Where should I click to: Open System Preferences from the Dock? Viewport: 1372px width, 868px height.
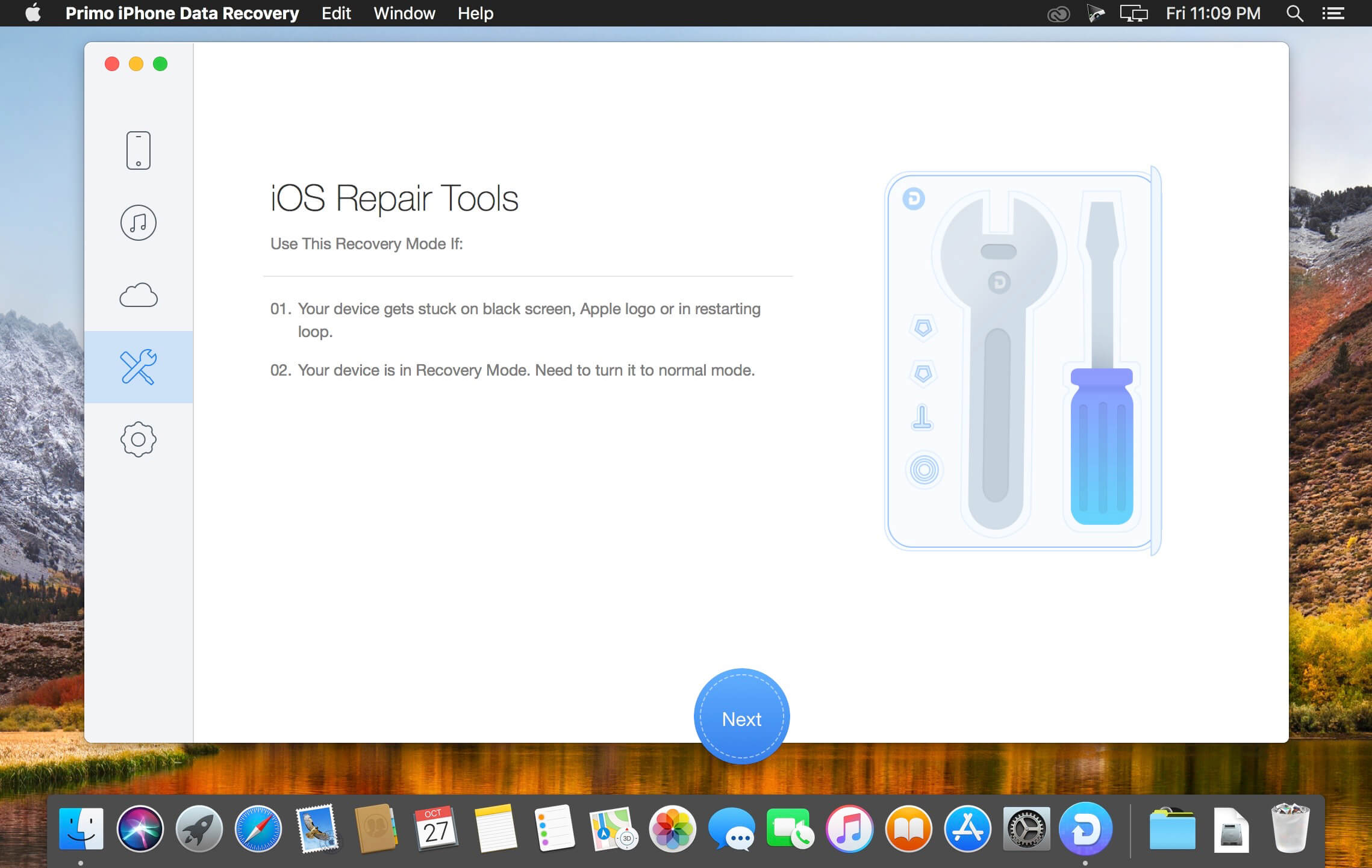1026,829
